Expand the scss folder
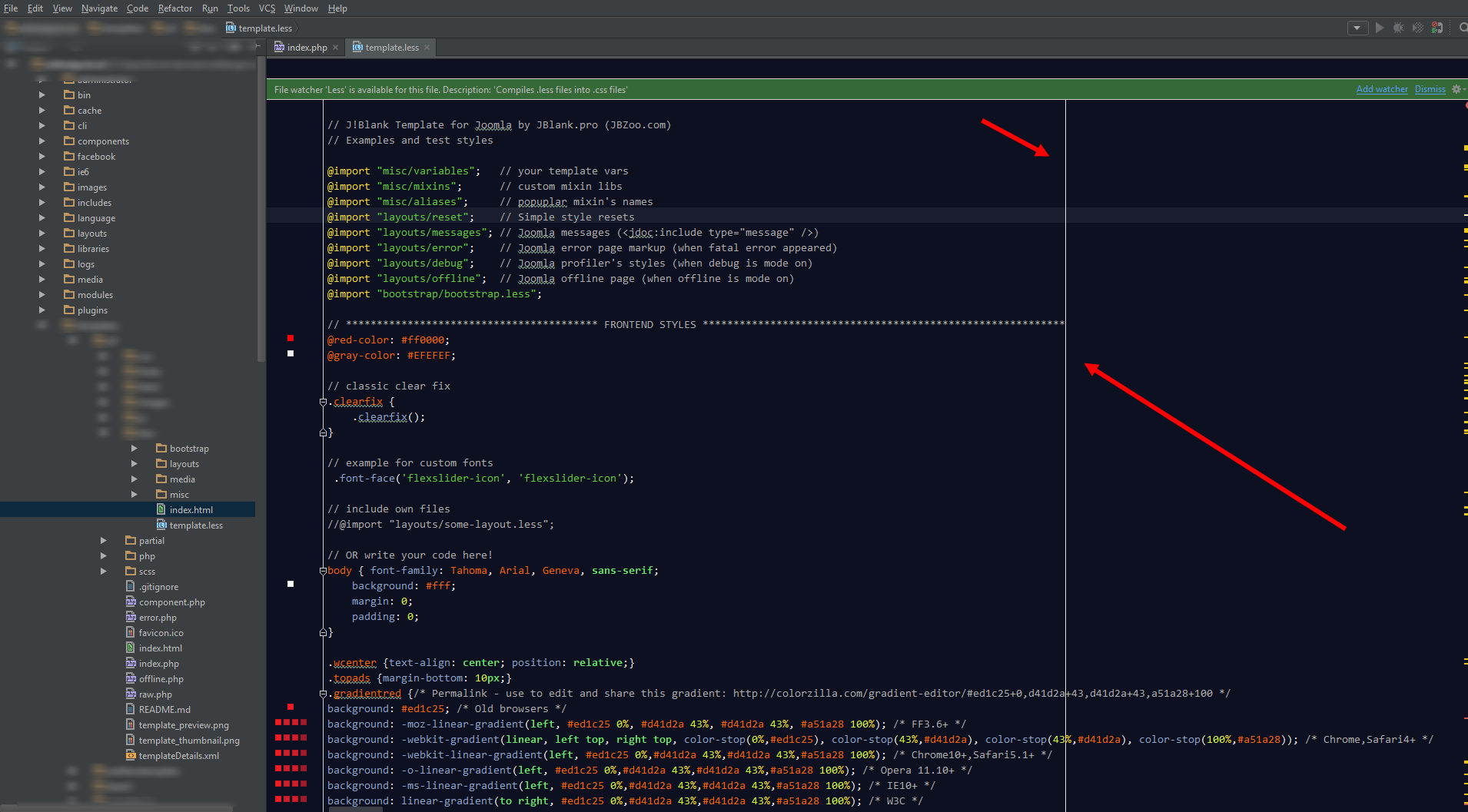The image size is (1468, 812). click(103, 572)
